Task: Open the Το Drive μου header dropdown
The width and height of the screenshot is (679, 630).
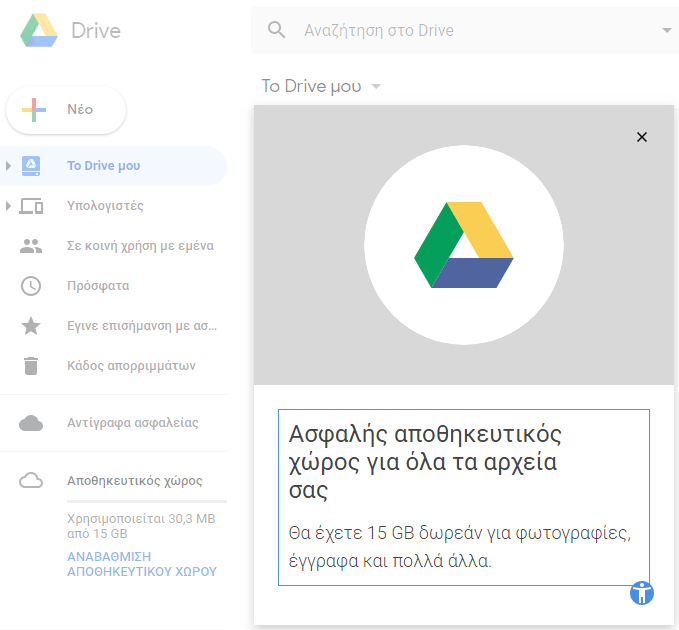Action: click(x=376, y=86)
